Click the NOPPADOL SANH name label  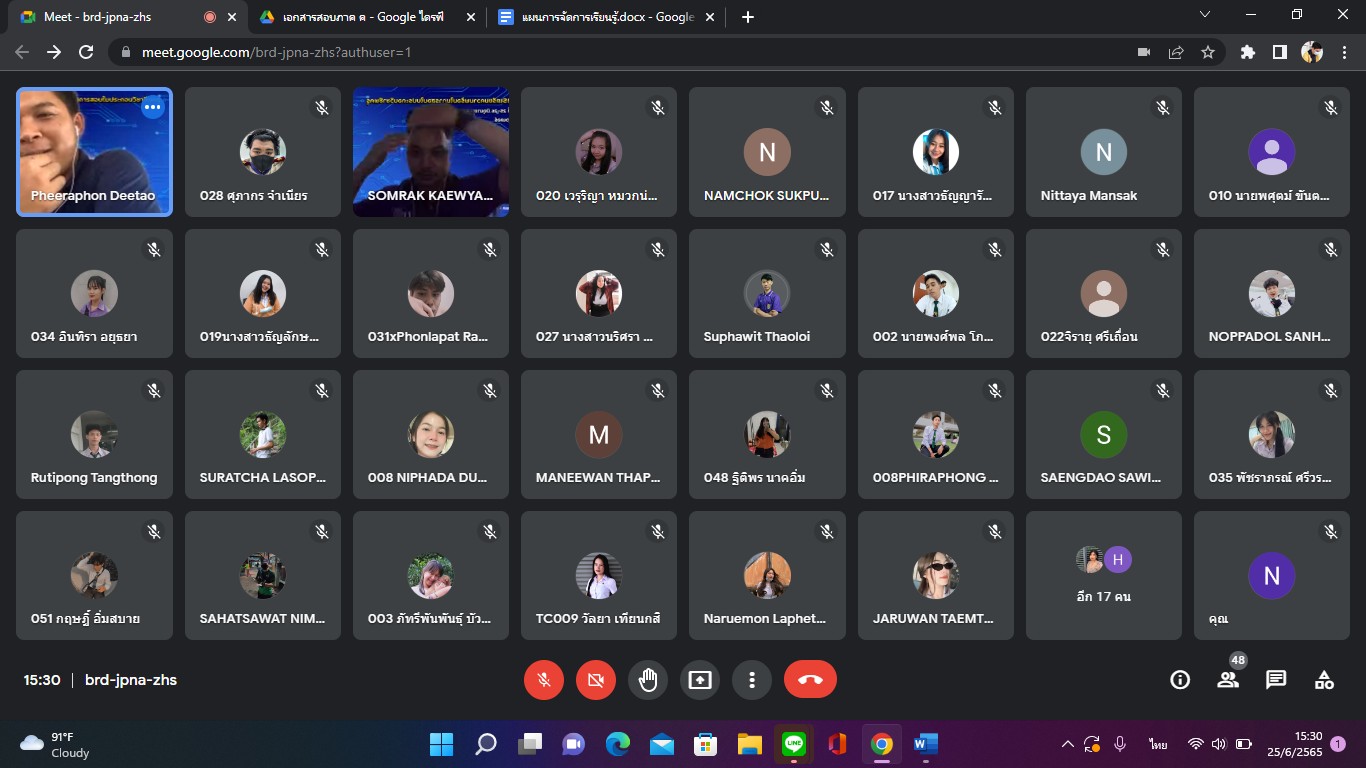point(1270,337)
